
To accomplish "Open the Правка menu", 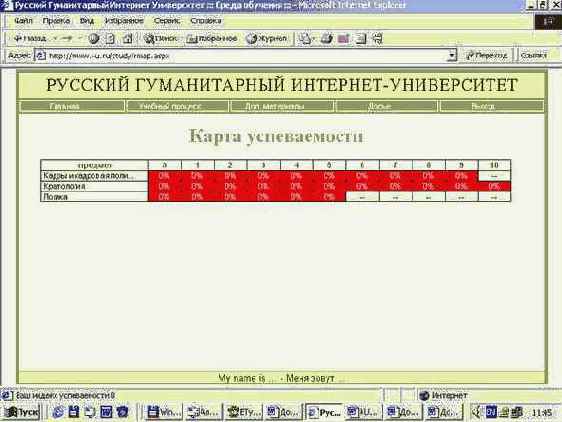I will 56,21.
